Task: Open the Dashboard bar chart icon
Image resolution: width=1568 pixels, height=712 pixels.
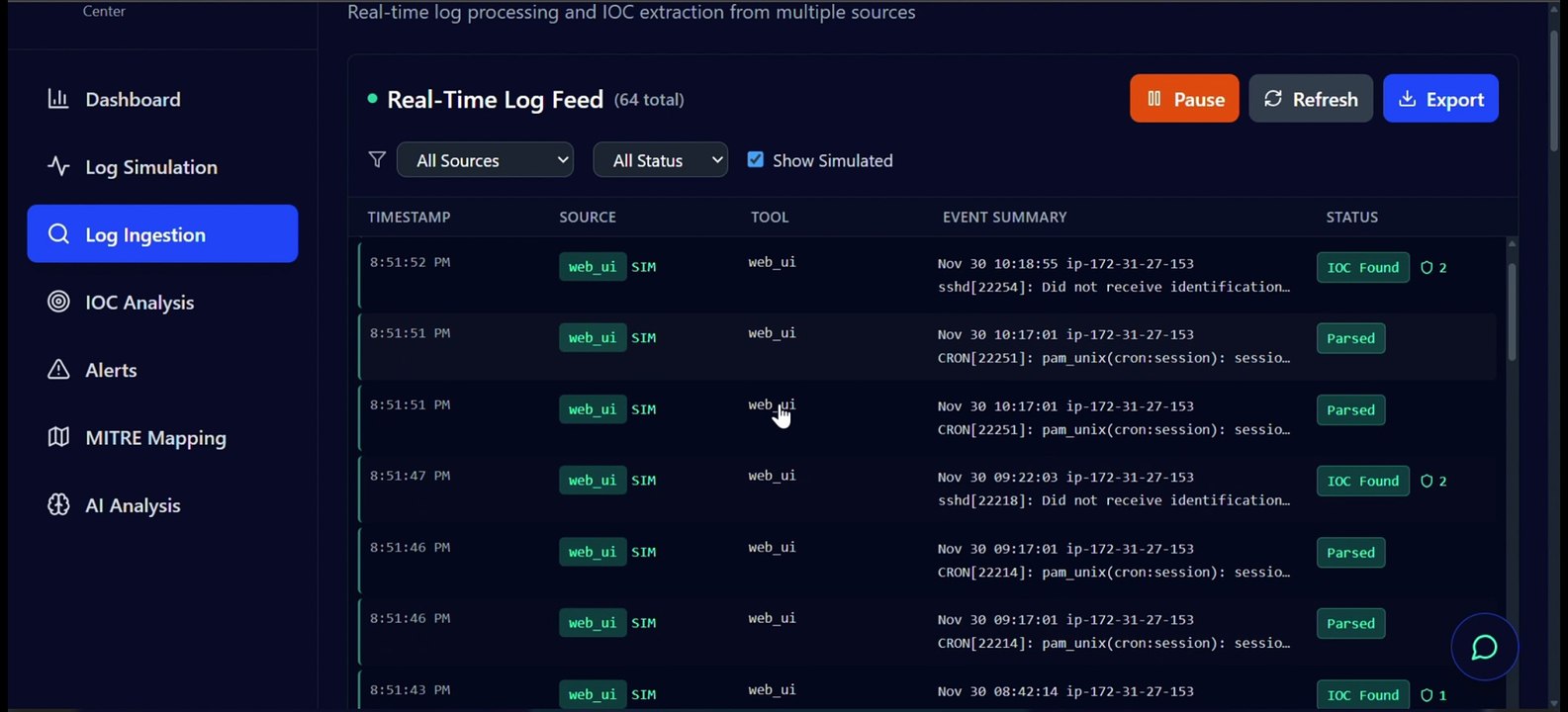Action: click(58, 99)
